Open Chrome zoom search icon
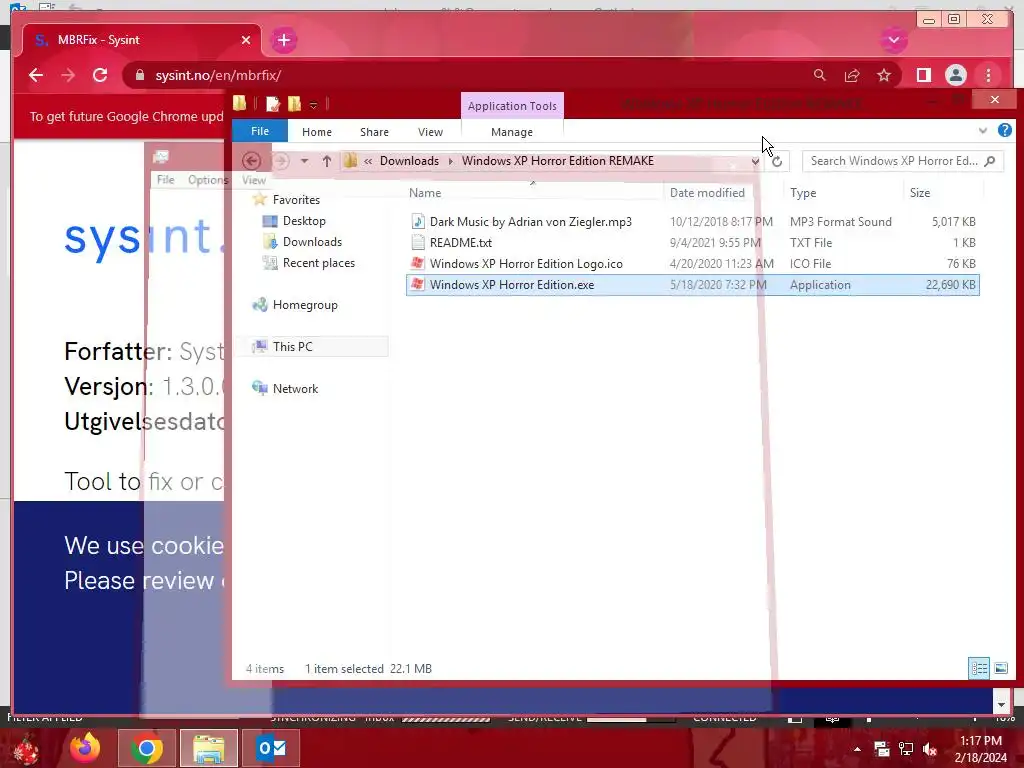Viewport: 1024px width, 768px height. 820,75
